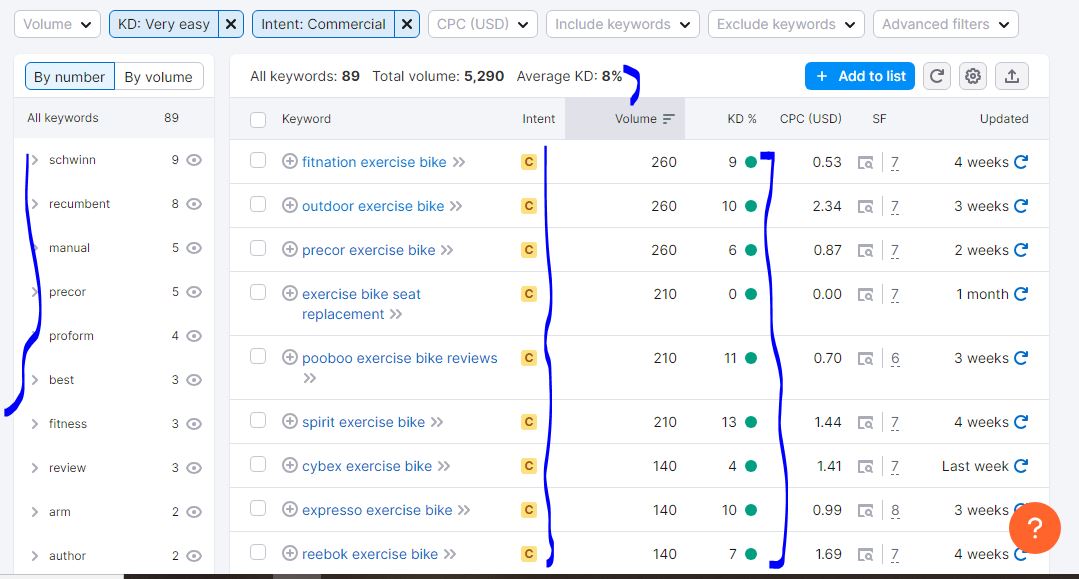
Task: Expand the review keyword group
Action: pyautogui.click(x=34, y=468)
